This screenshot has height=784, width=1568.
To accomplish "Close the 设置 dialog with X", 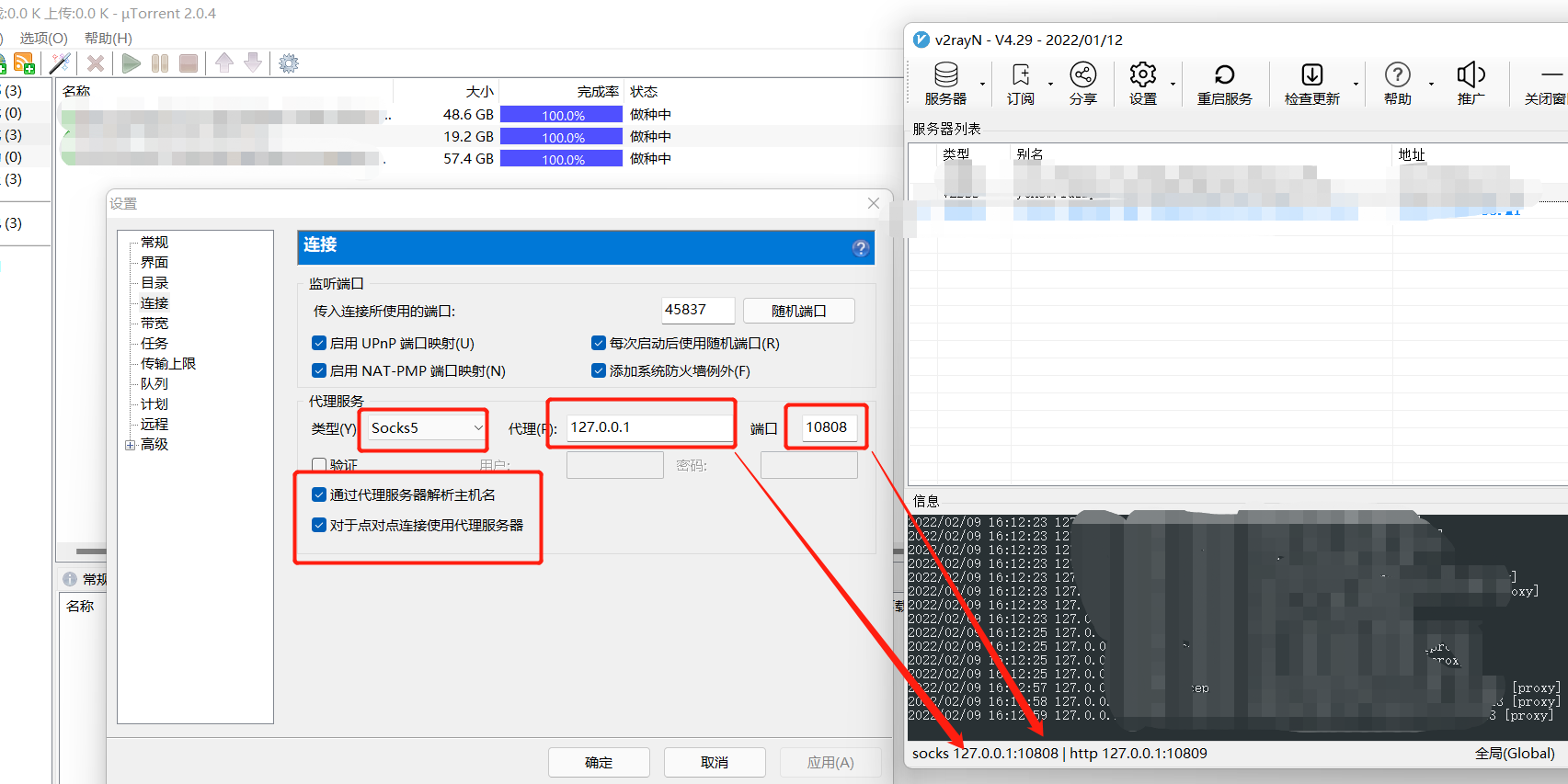I will (874, 203).
